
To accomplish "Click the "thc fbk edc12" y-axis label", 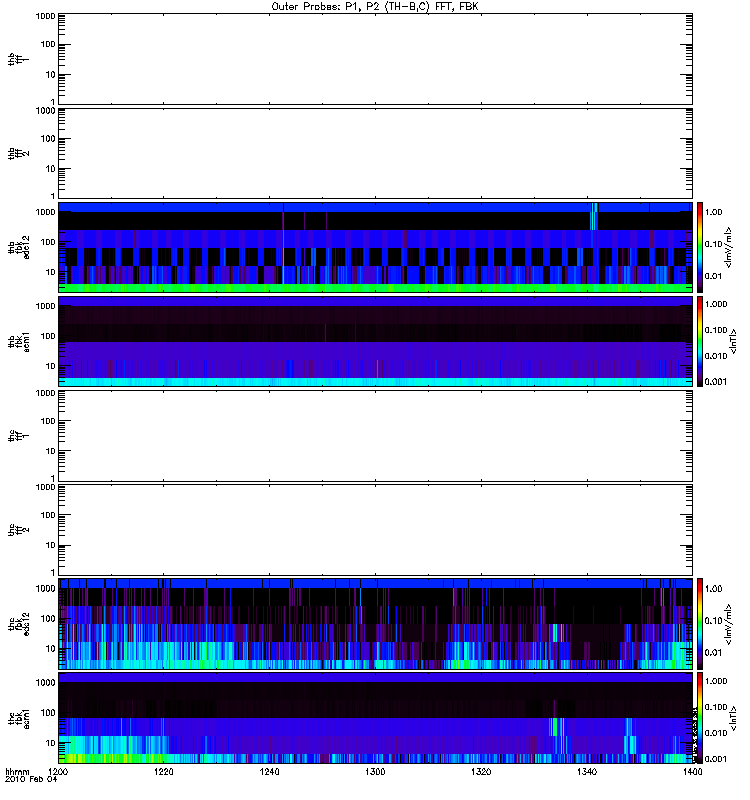I will 19,623.
